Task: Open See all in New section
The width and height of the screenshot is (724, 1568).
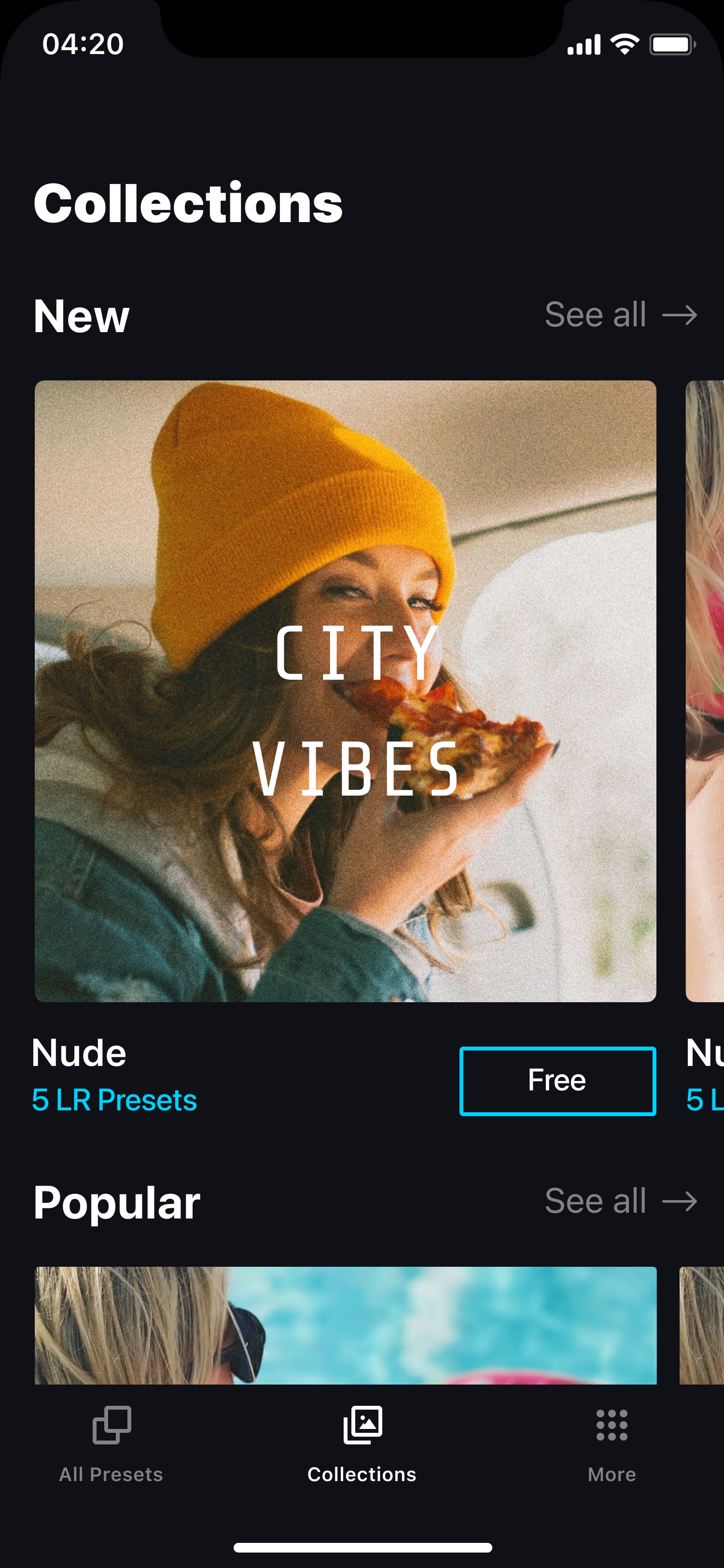Action: 595,315
